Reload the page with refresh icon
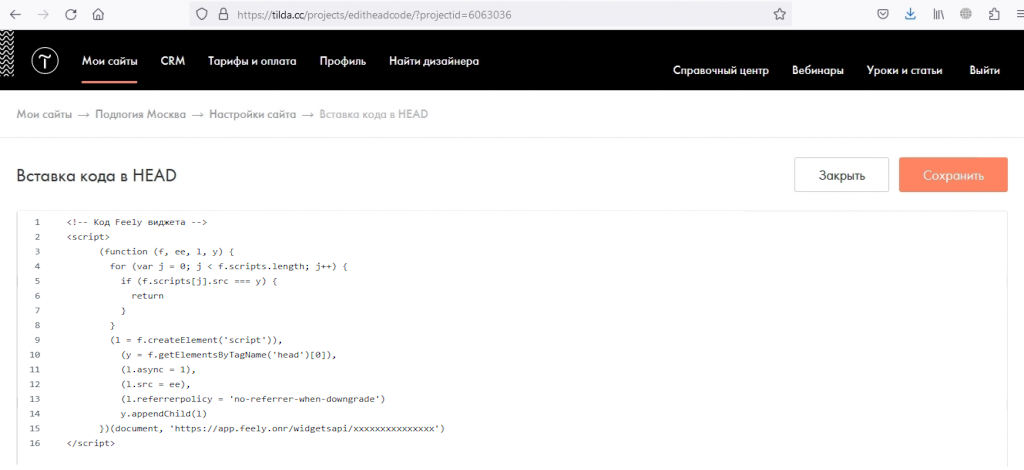The width and height of the screenshot is (1024, 470). point(71,14)
